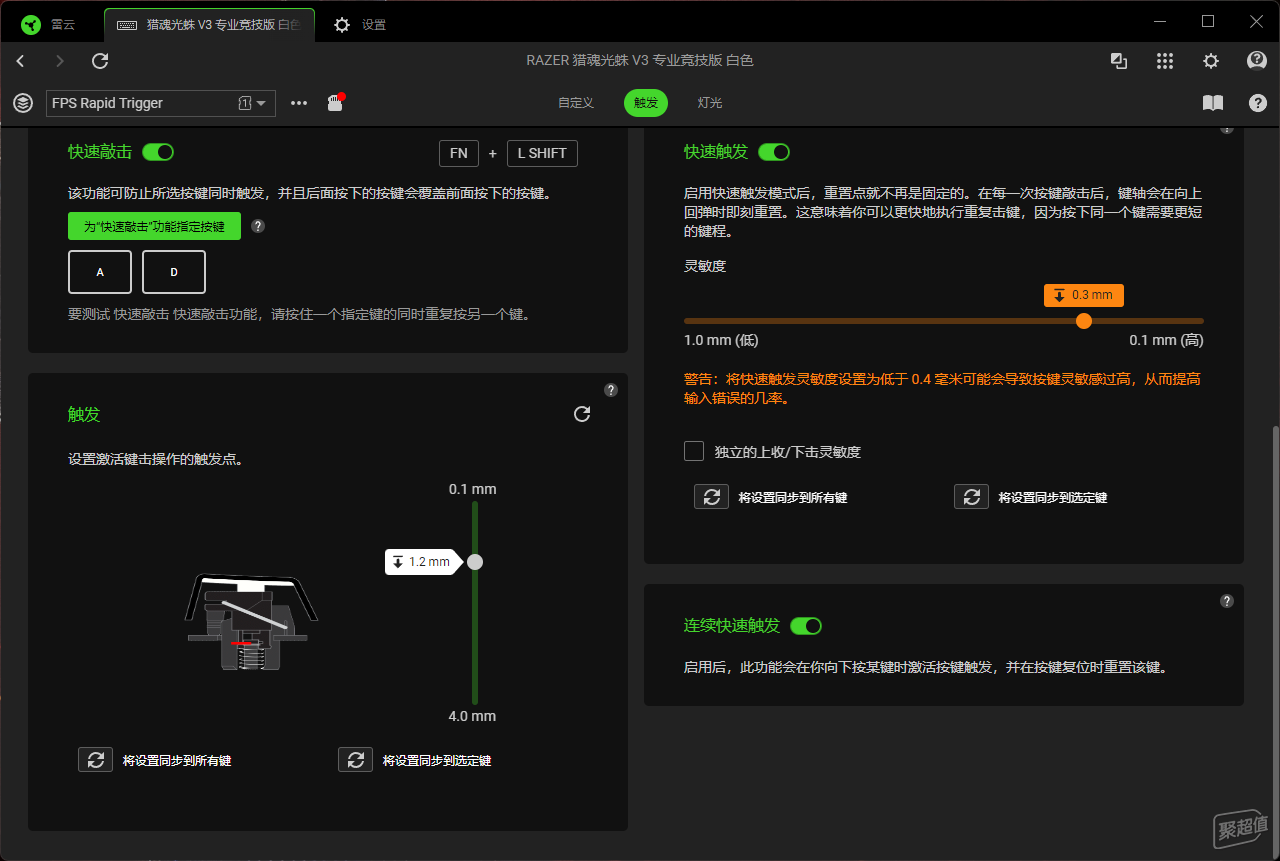Click the profile layers icon
This screenshot has width=1280, height=861.
pyautogui.click(x=23, y=103)
